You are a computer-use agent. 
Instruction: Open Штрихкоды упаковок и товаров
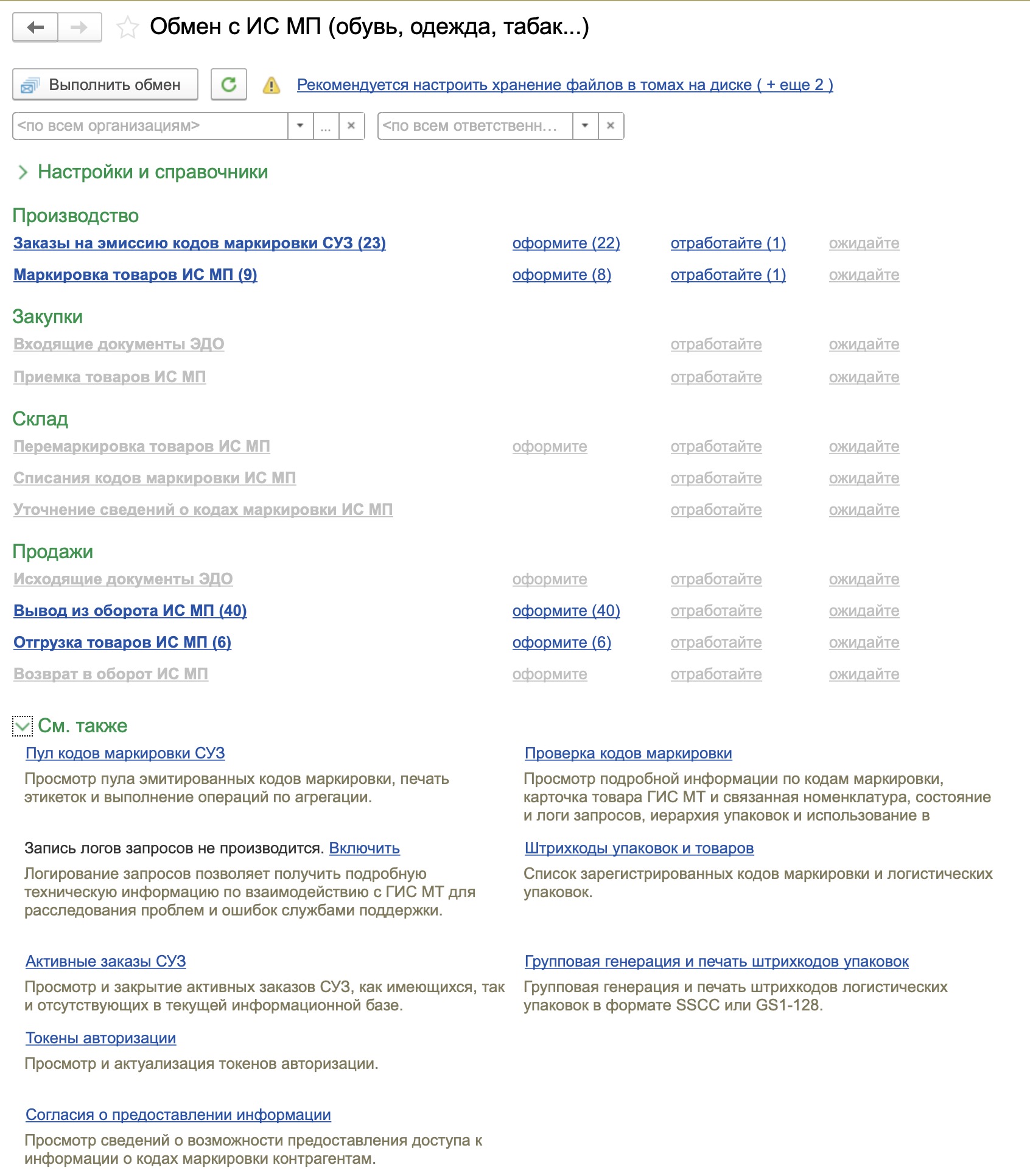click(639, 849)
